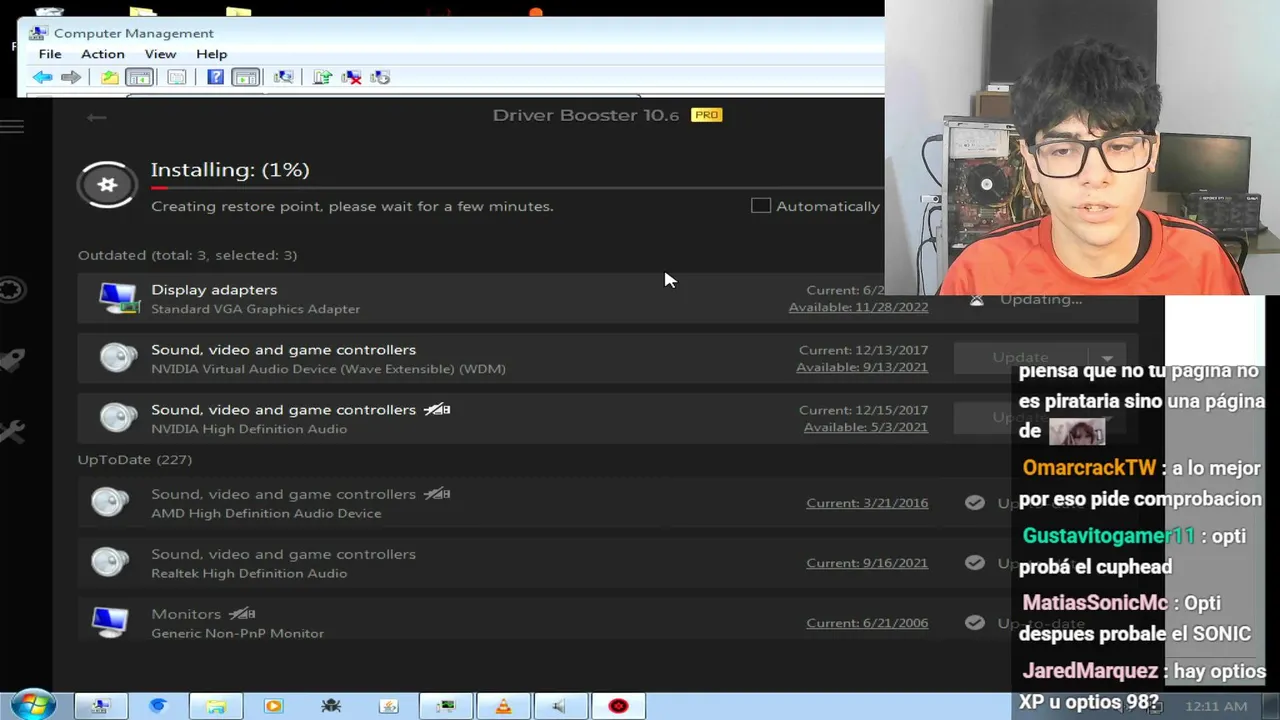Open the View menu in Computer Management

160,54
